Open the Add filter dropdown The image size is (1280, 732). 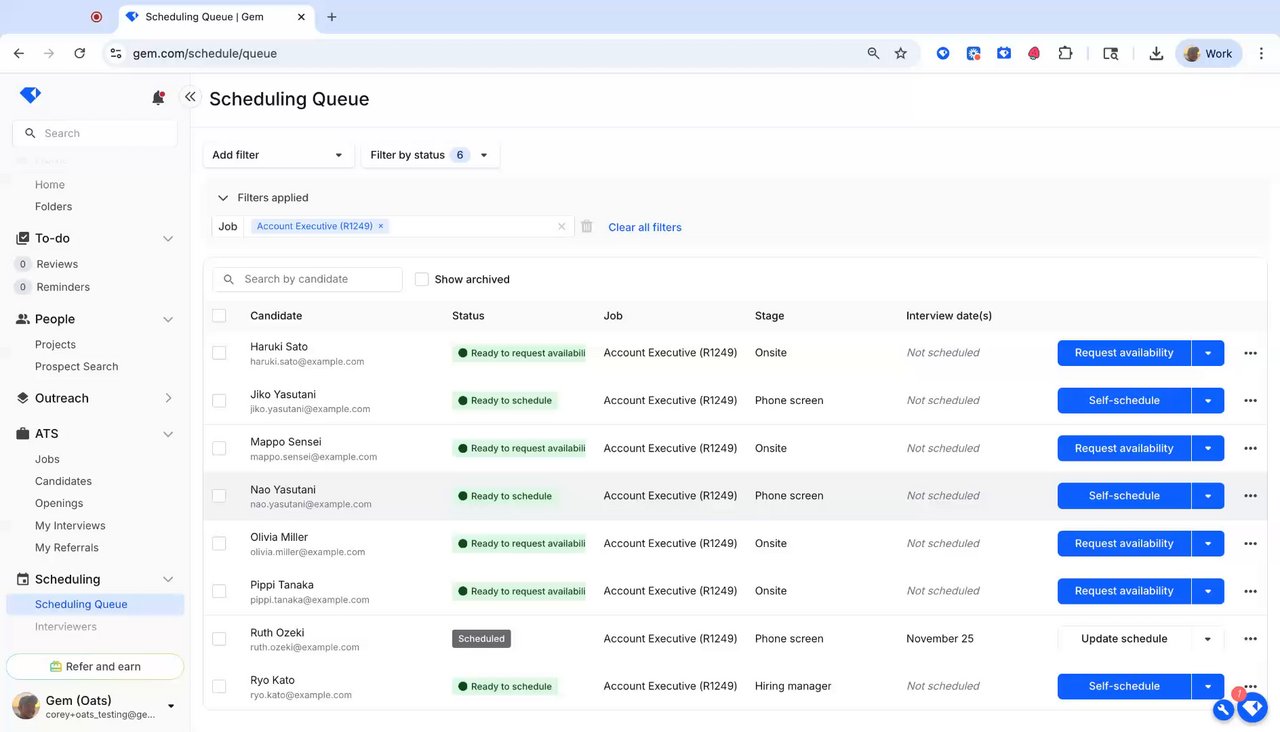click(278, 155)
